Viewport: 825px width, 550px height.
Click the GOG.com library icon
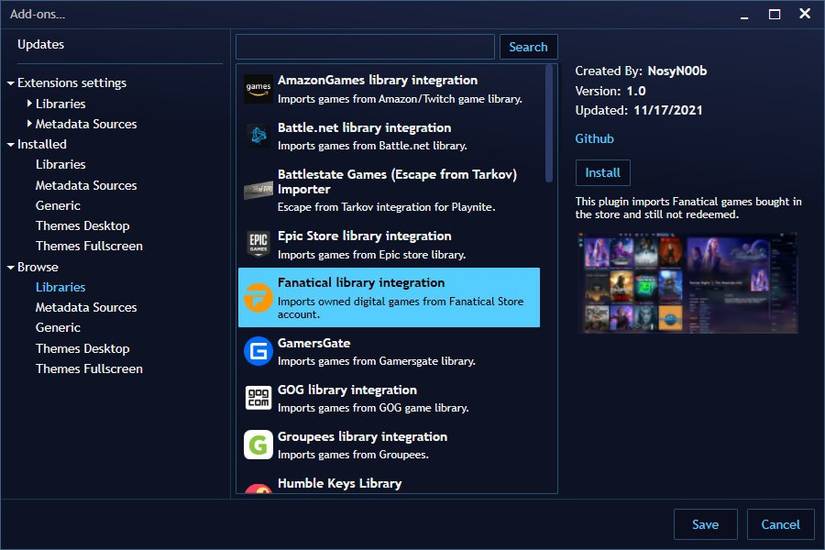(x=258, y=398)
